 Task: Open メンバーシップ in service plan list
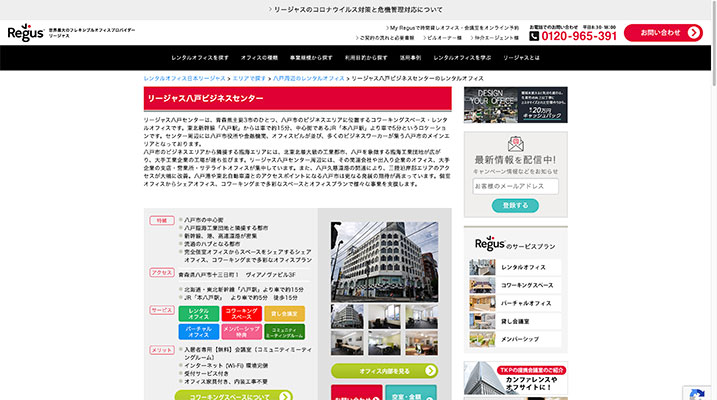tap(515, 339)
